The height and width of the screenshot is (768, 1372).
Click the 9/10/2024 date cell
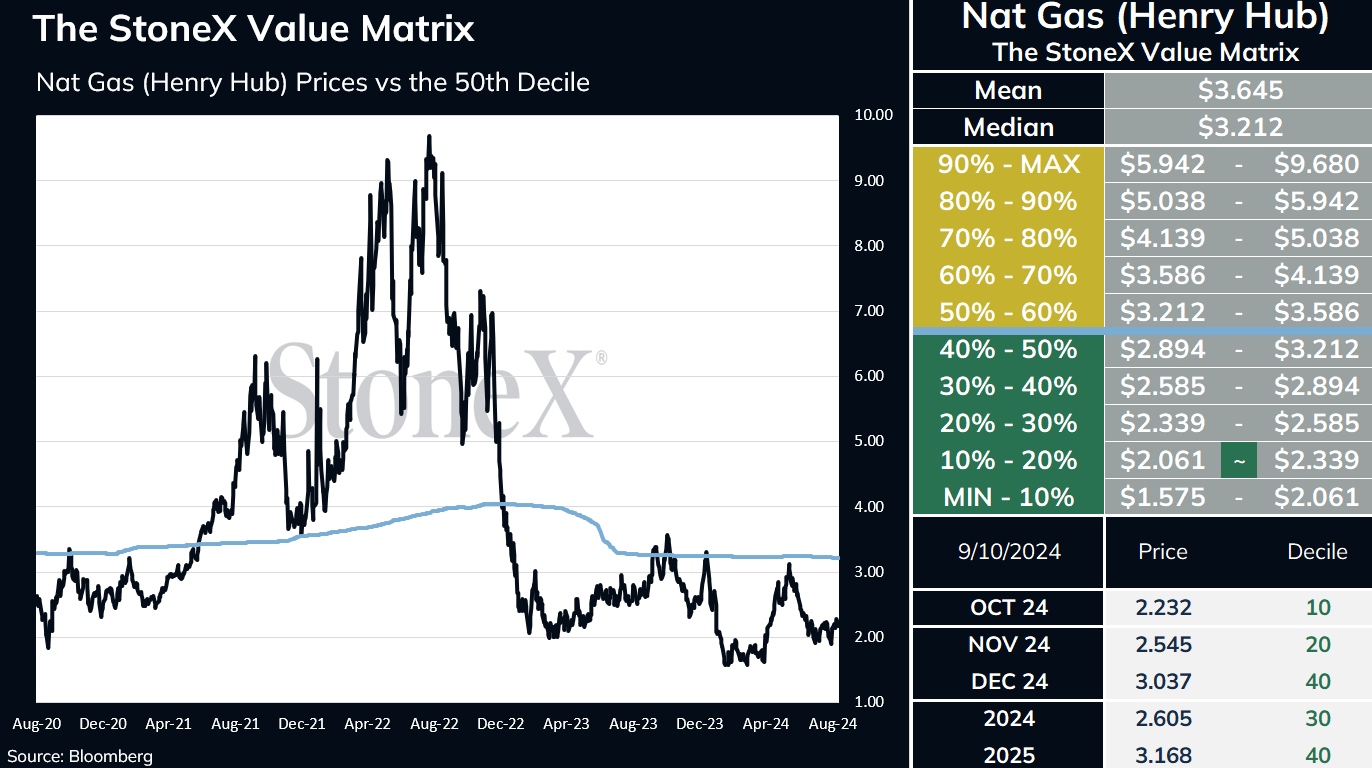1008,551
